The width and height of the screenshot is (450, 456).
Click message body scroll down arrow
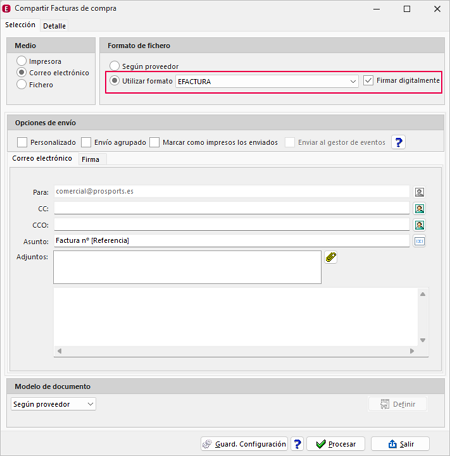pyautogui.click(x=423, y=340)
